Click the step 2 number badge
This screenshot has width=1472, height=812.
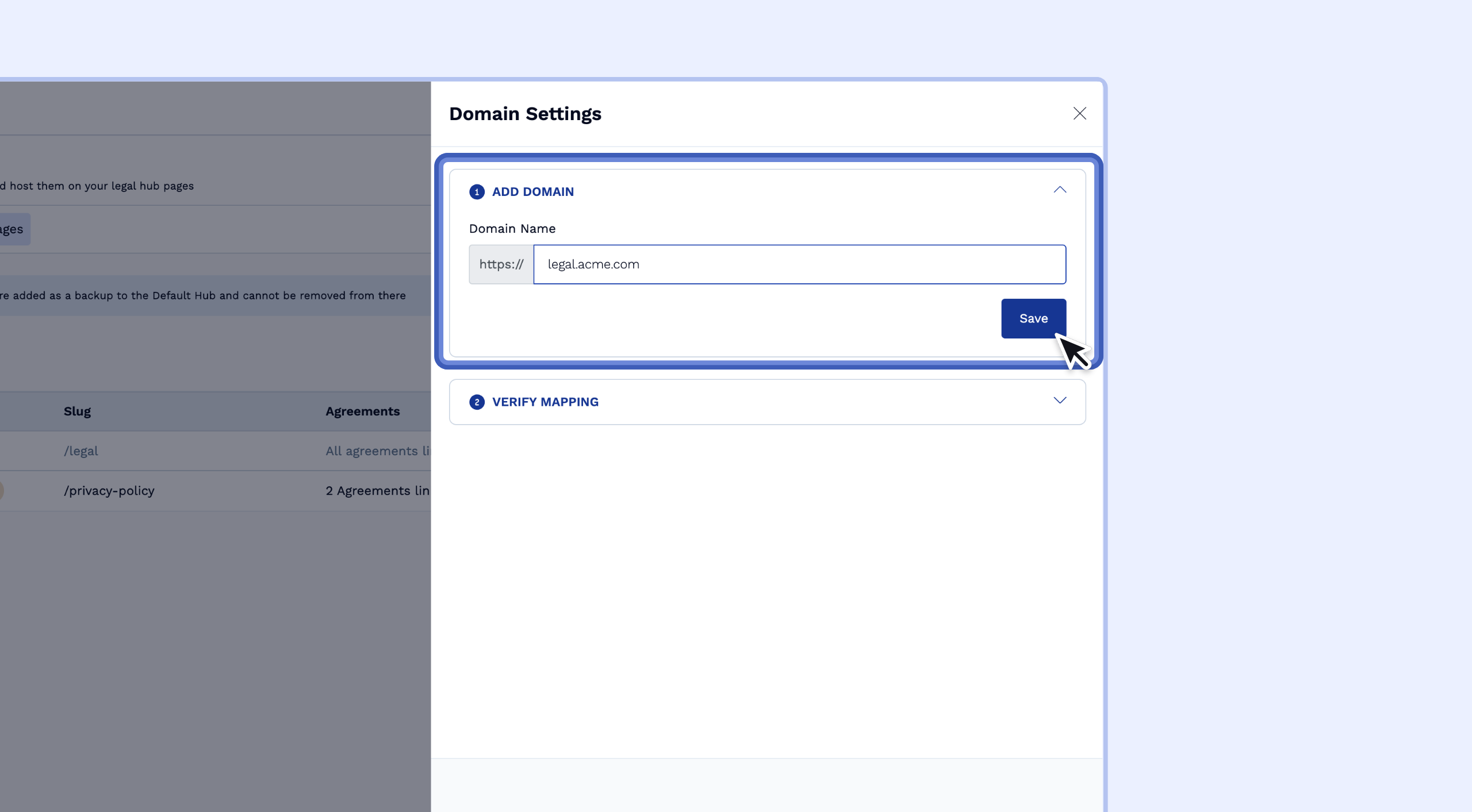(x=477, y=402)
